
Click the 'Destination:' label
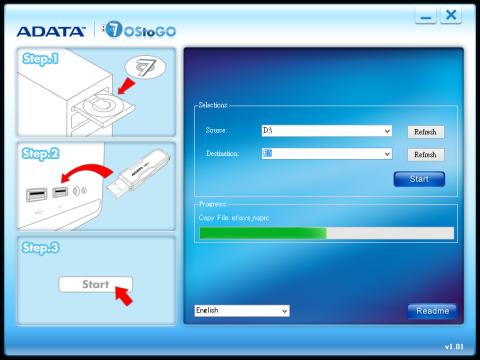click(222, 153)
